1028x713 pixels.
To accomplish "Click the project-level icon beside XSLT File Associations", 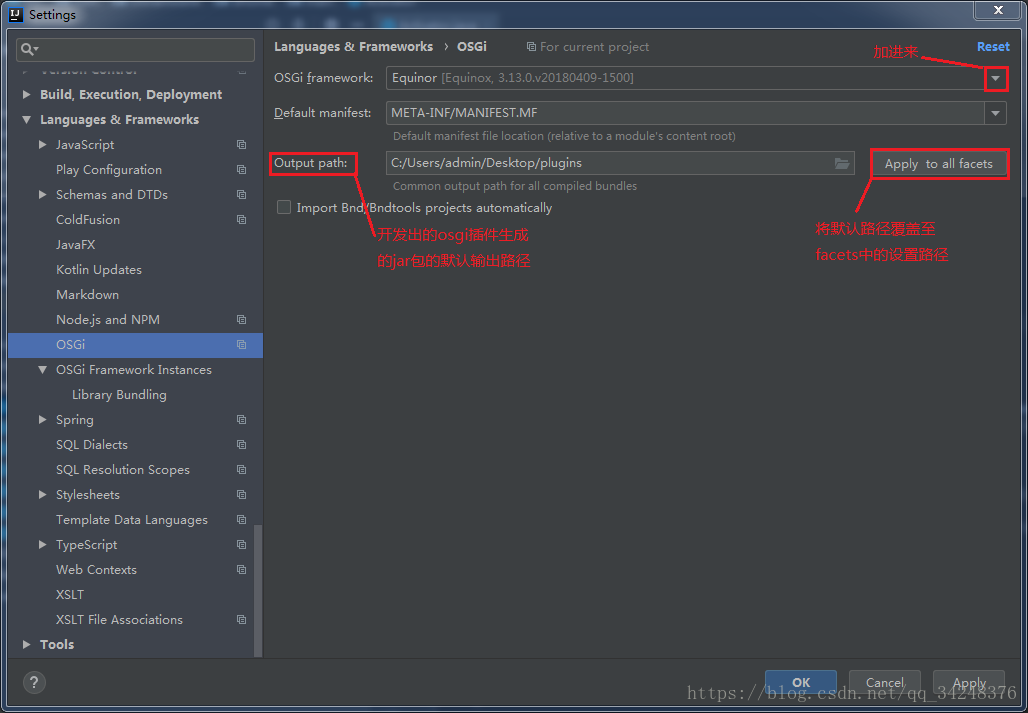I will coord(241,619).
